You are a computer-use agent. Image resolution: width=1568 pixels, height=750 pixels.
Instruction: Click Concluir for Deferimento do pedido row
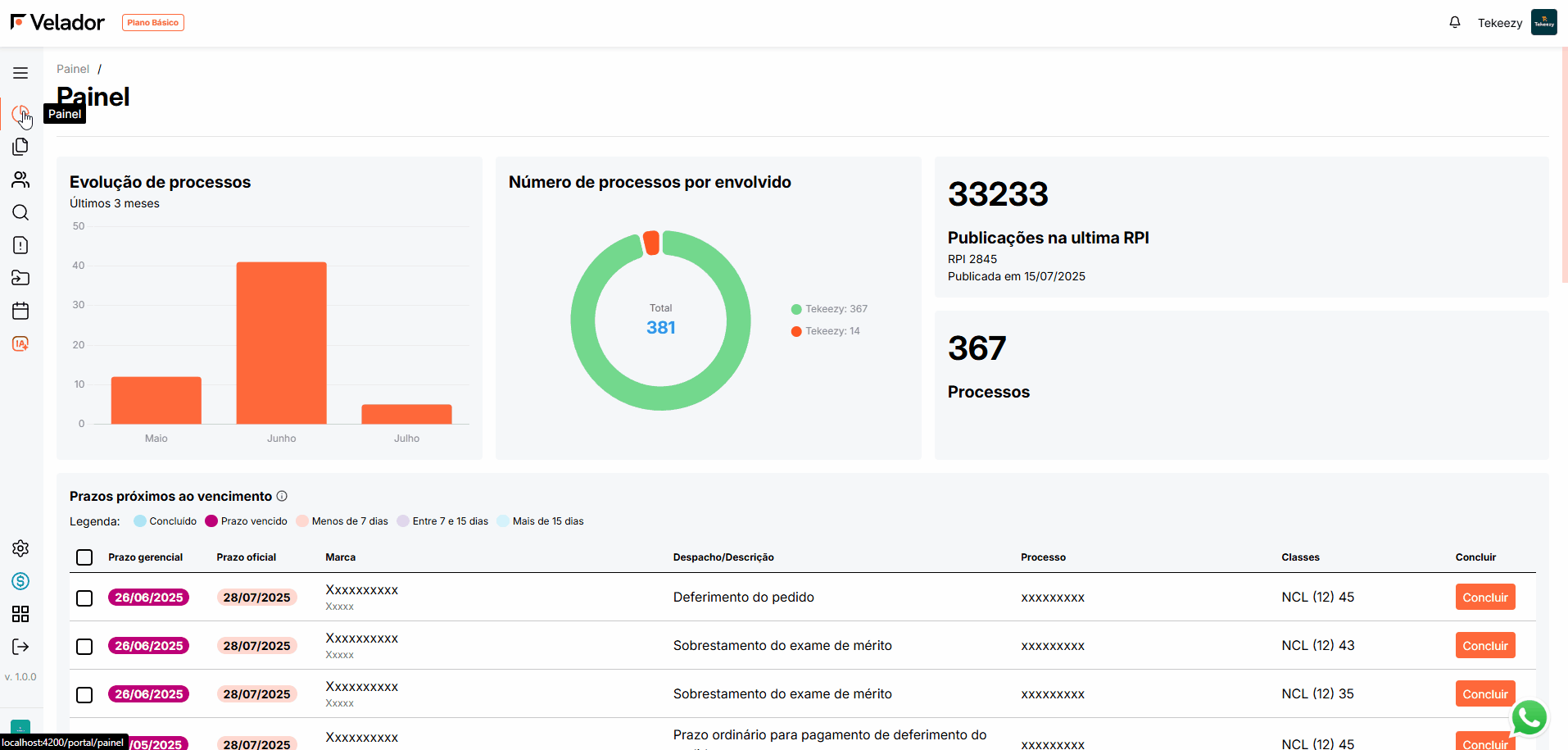coord(1484,598)
